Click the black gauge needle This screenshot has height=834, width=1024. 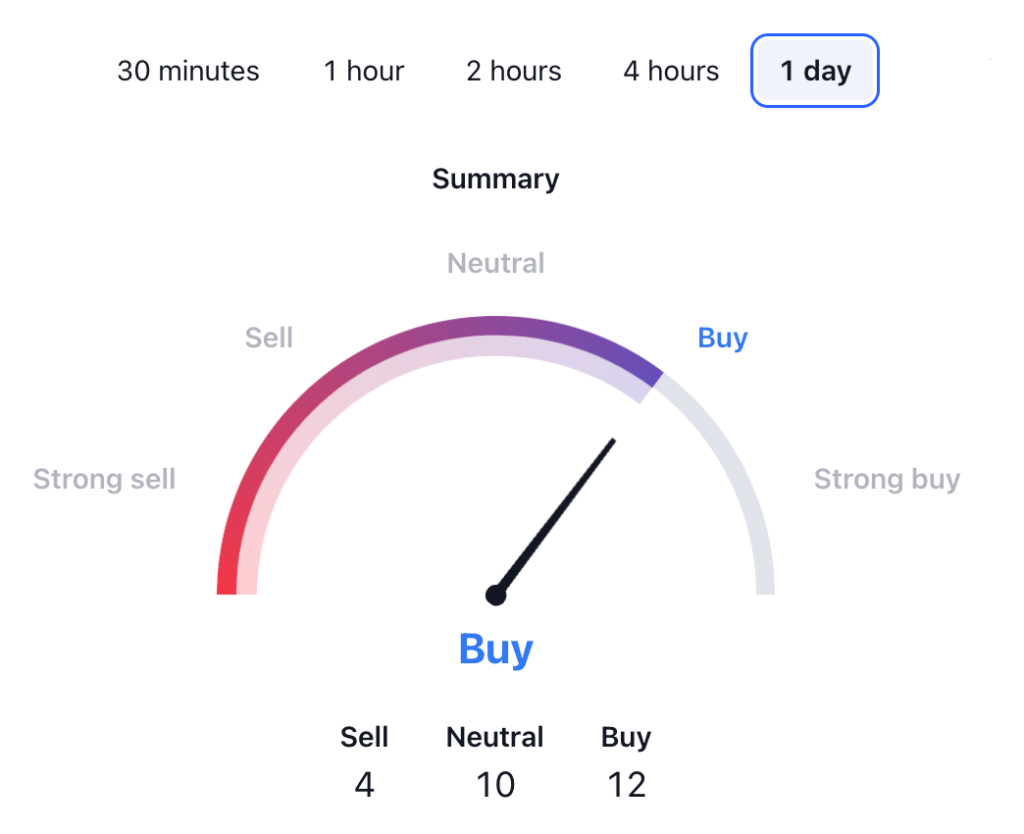pyautogui.click(x=557, y=514)
